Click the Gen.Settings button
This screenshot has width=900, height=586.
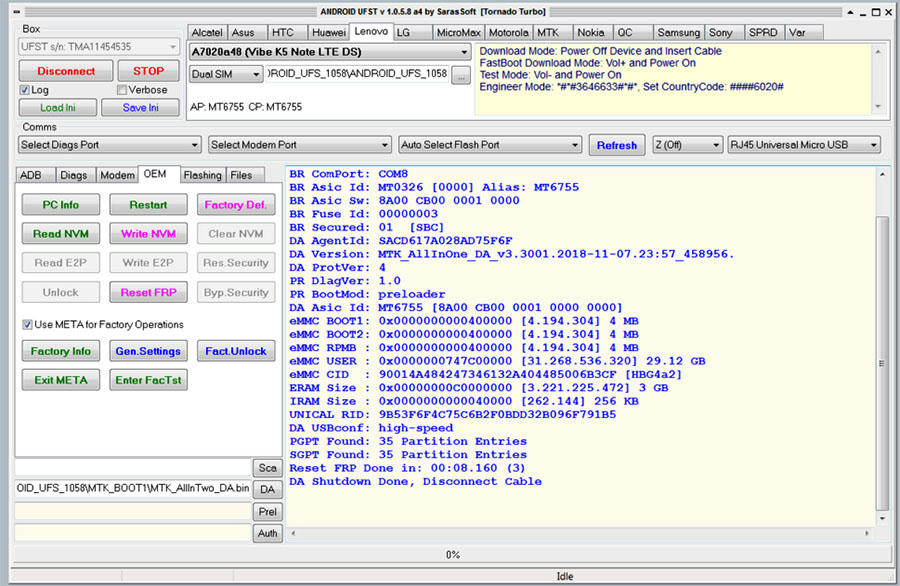(x=148, y=351)
